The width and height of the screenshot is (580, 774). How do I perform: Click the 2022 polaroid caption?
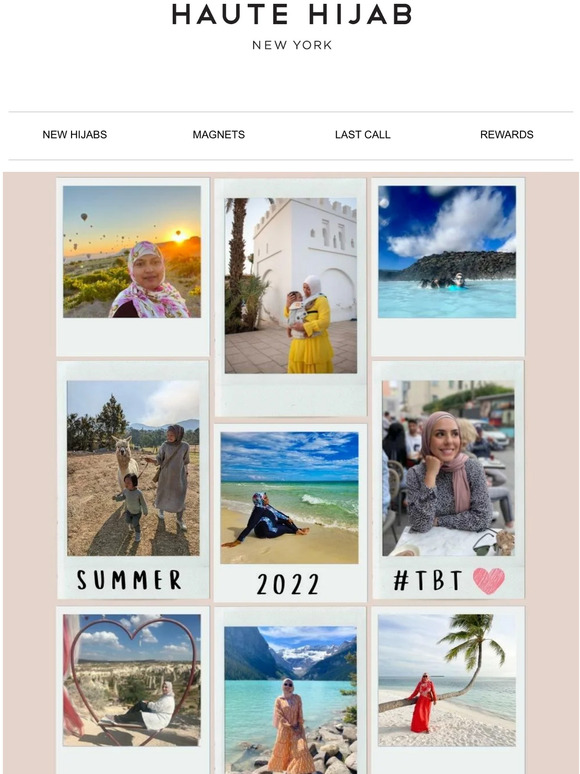288,584
